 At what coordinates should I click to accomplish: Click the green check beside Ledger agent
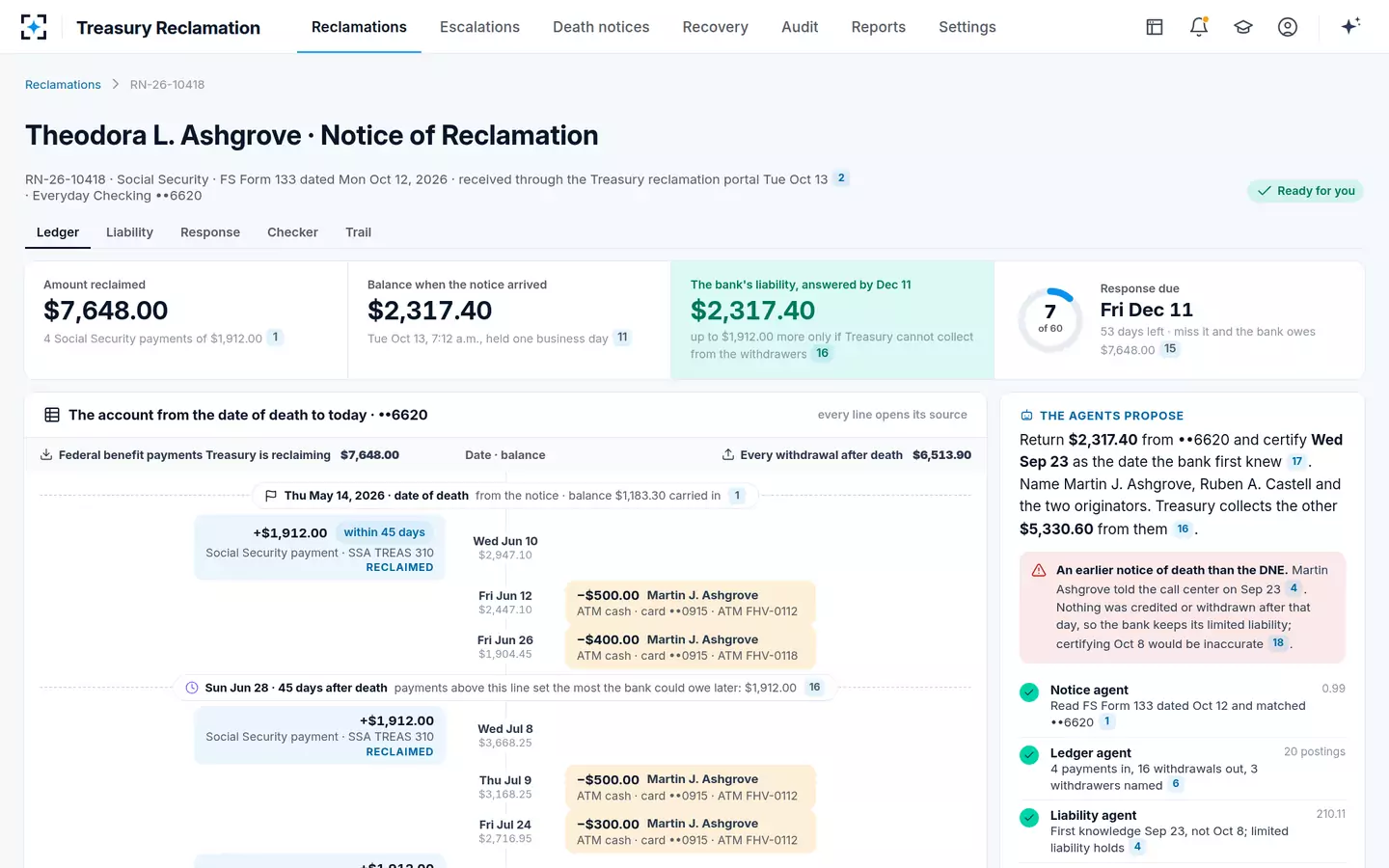click(1029, 754)
